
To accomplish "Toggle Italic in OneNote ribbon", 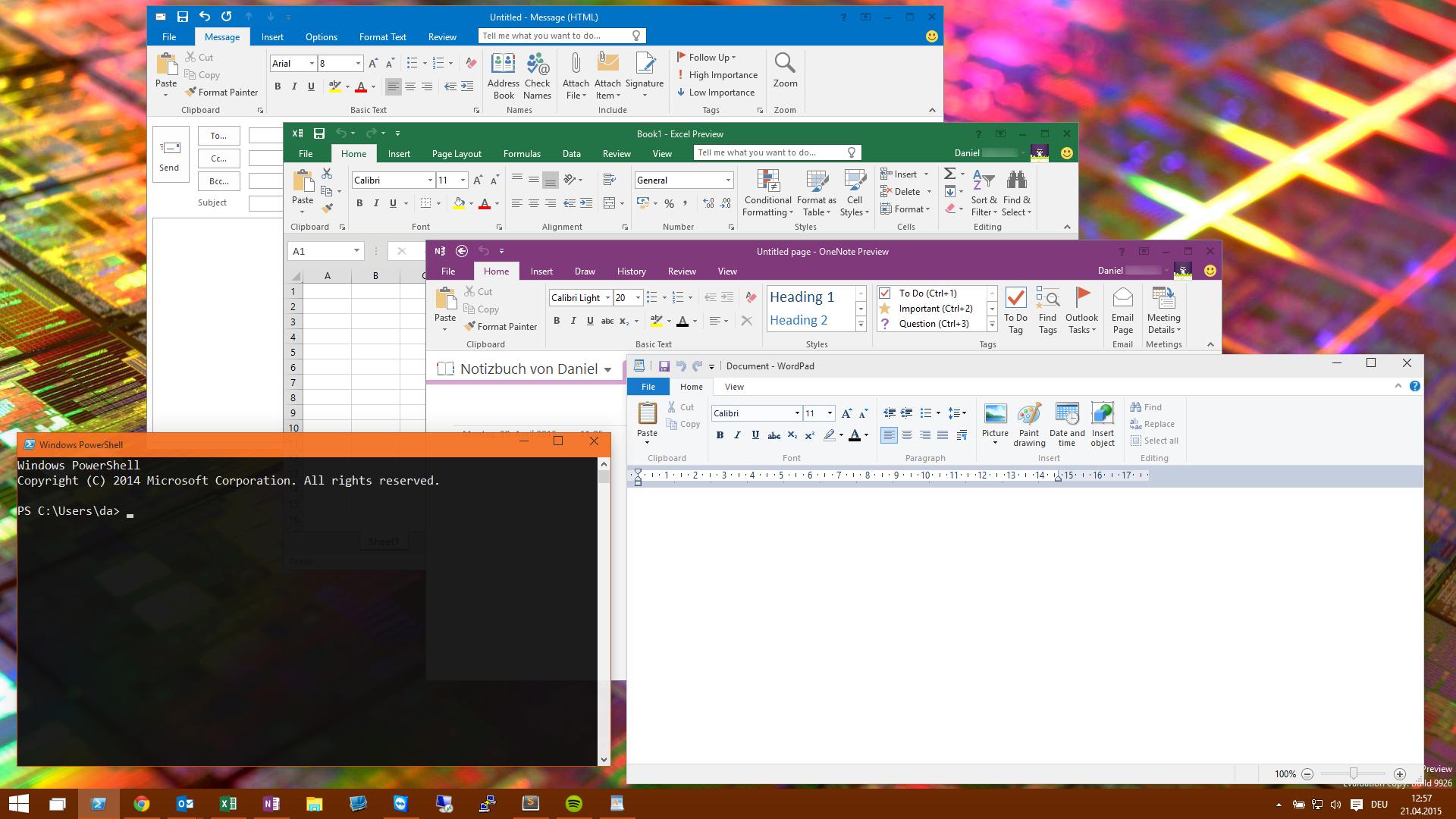I will click(x=573, y=321).
